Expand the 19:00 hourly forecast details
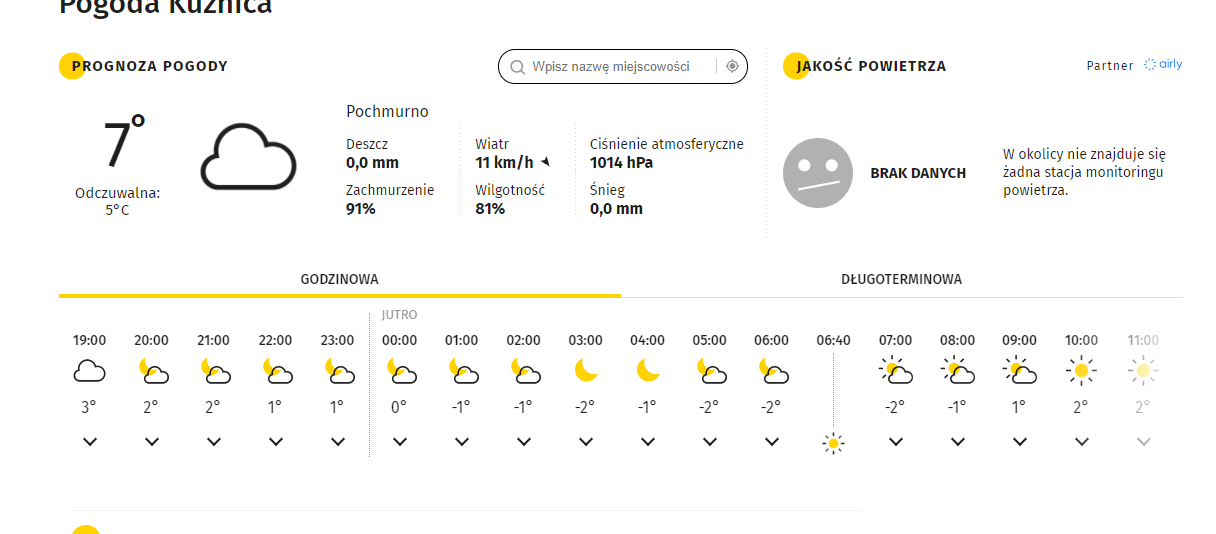Viewport: 1216px width, 534px height. click(x=90, y=442)
